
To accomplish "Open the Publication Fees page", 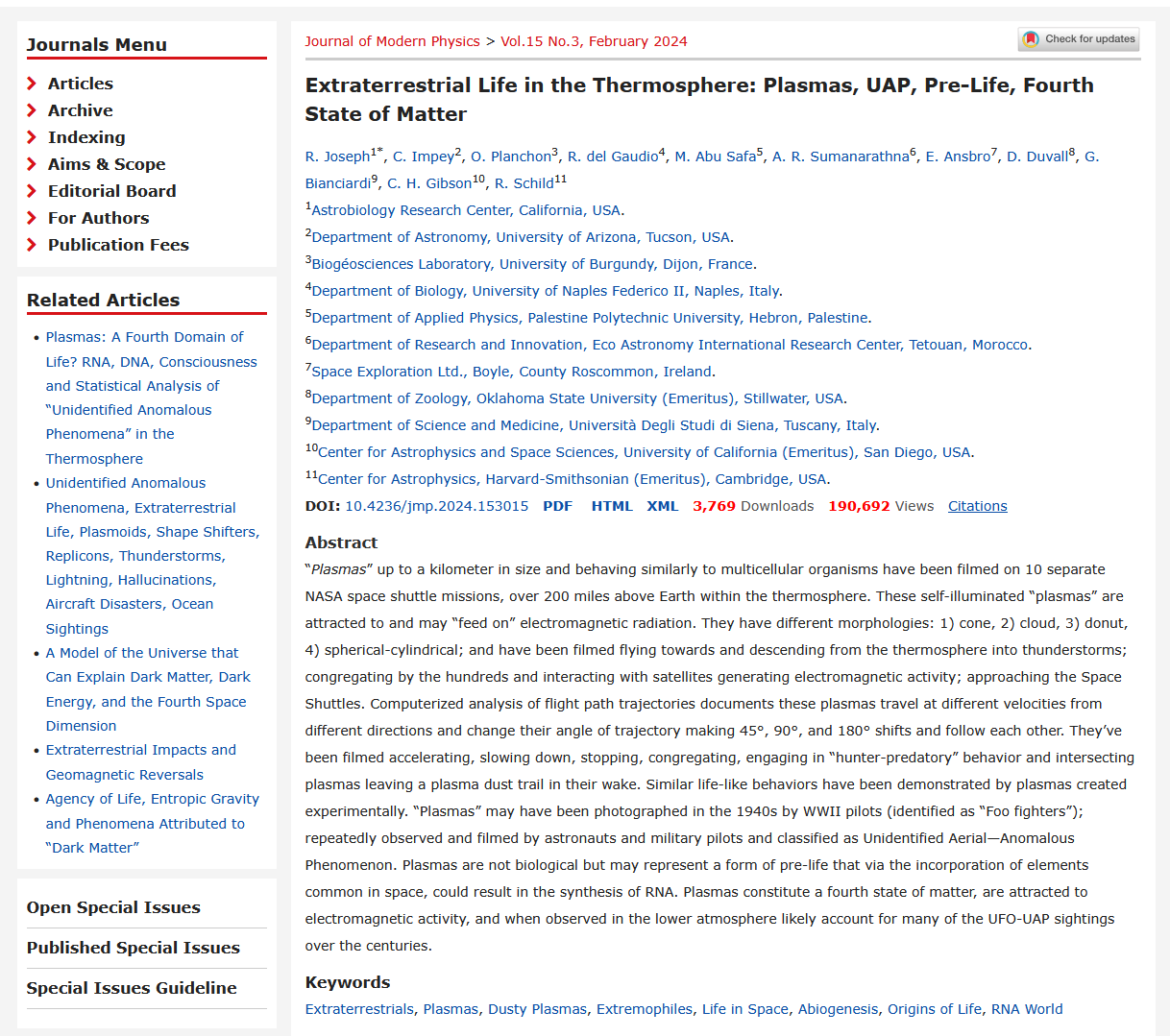I will 118,245.
